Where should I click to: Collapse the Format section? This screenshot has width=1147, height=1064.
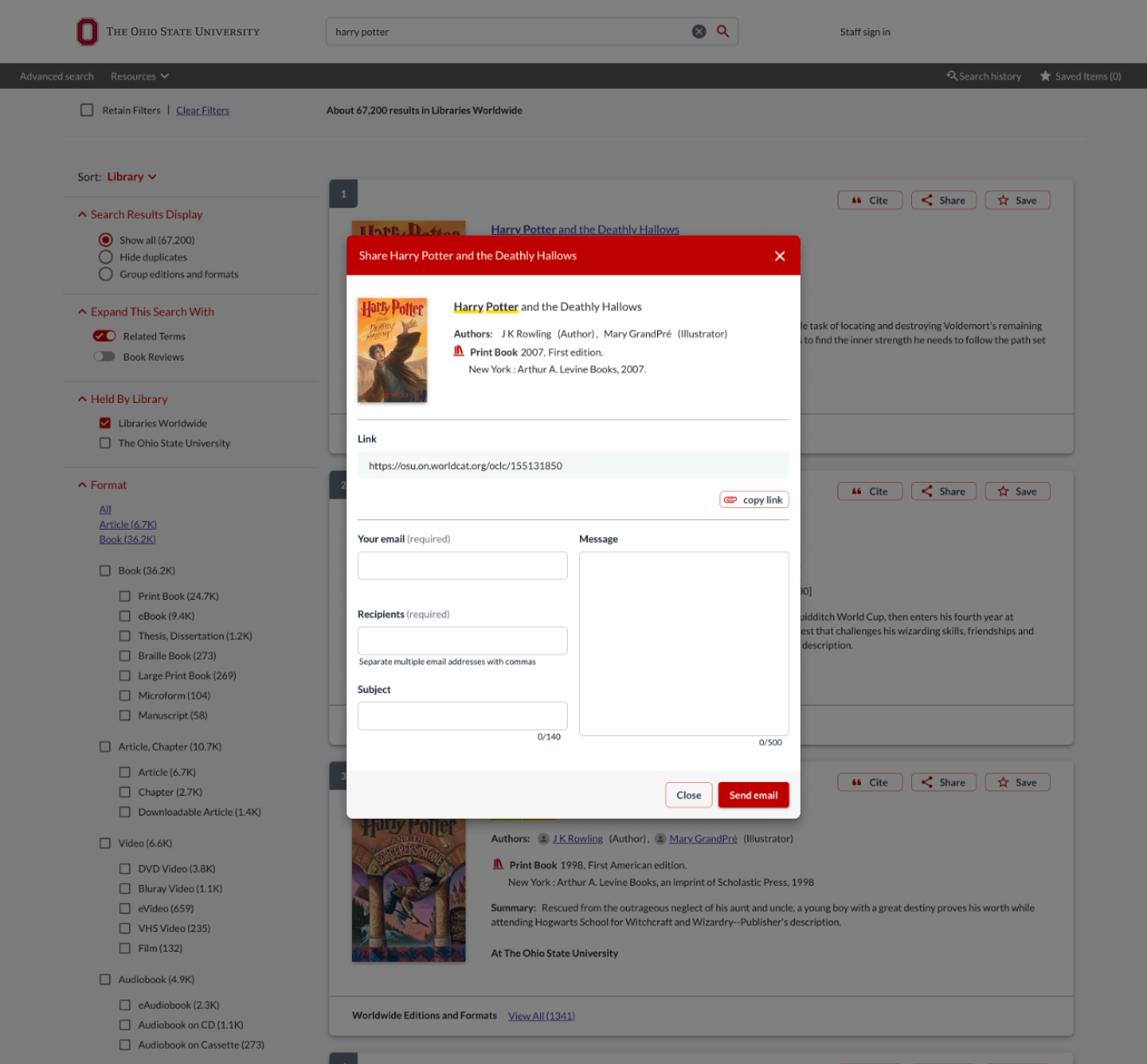[x=102, y=485]
